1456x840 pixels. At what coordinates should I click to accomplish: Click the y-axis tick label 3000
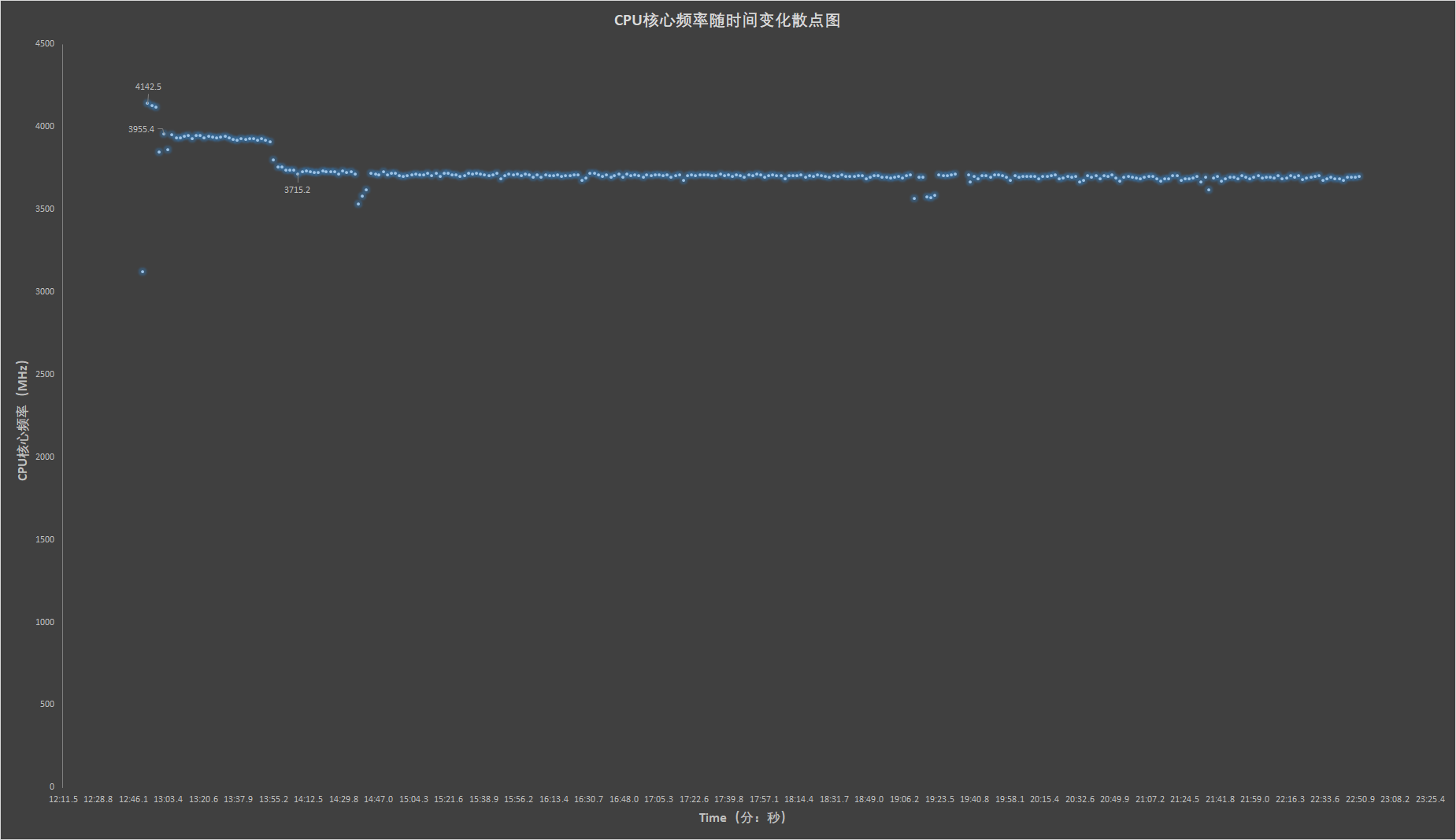point(45,291)
